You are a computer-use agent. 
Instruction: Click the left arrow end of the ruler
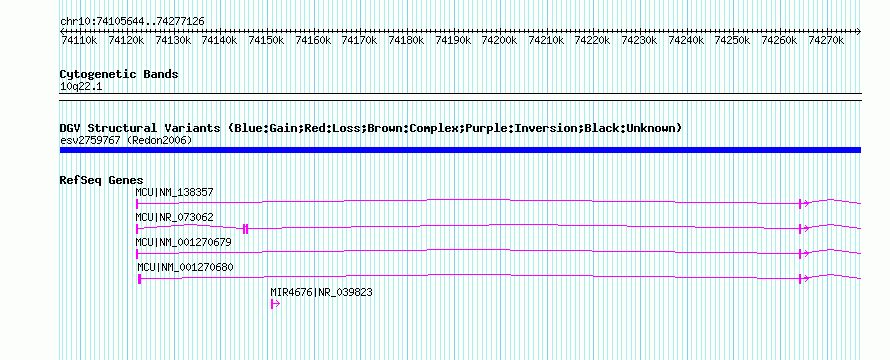[62, 31]
